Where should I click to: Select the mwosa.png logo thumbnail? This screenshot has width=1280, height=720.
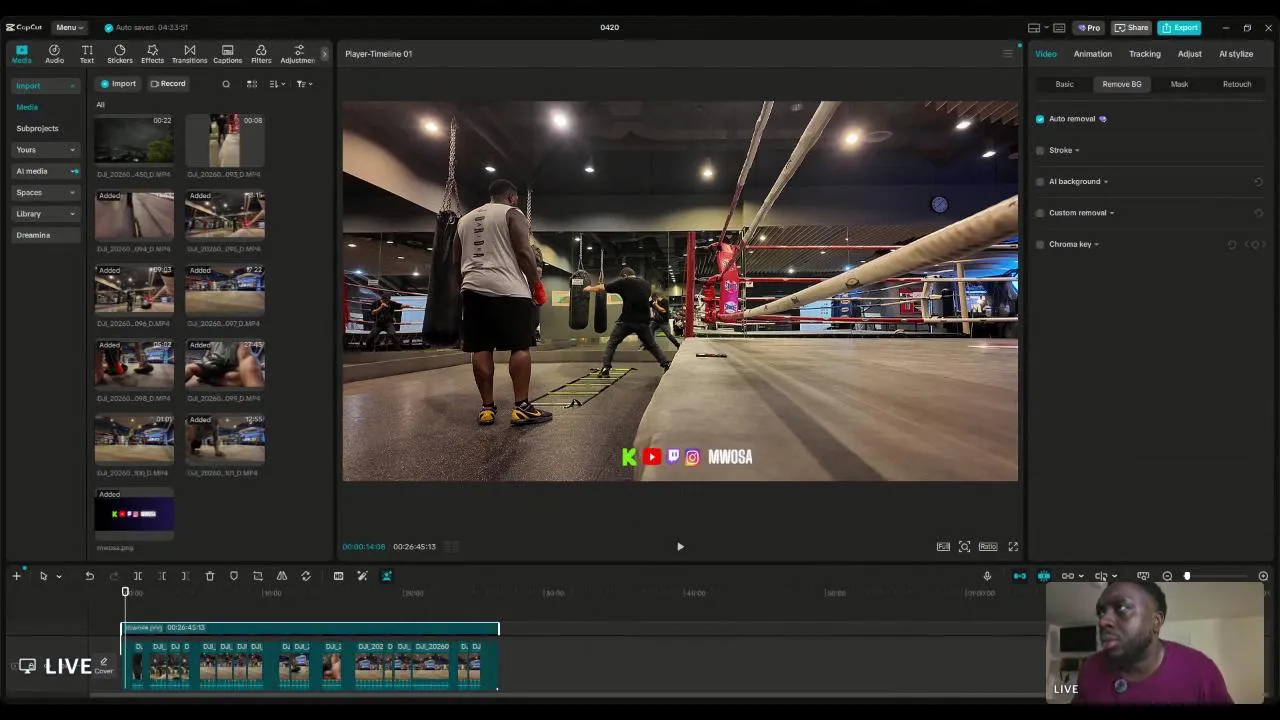134,514
